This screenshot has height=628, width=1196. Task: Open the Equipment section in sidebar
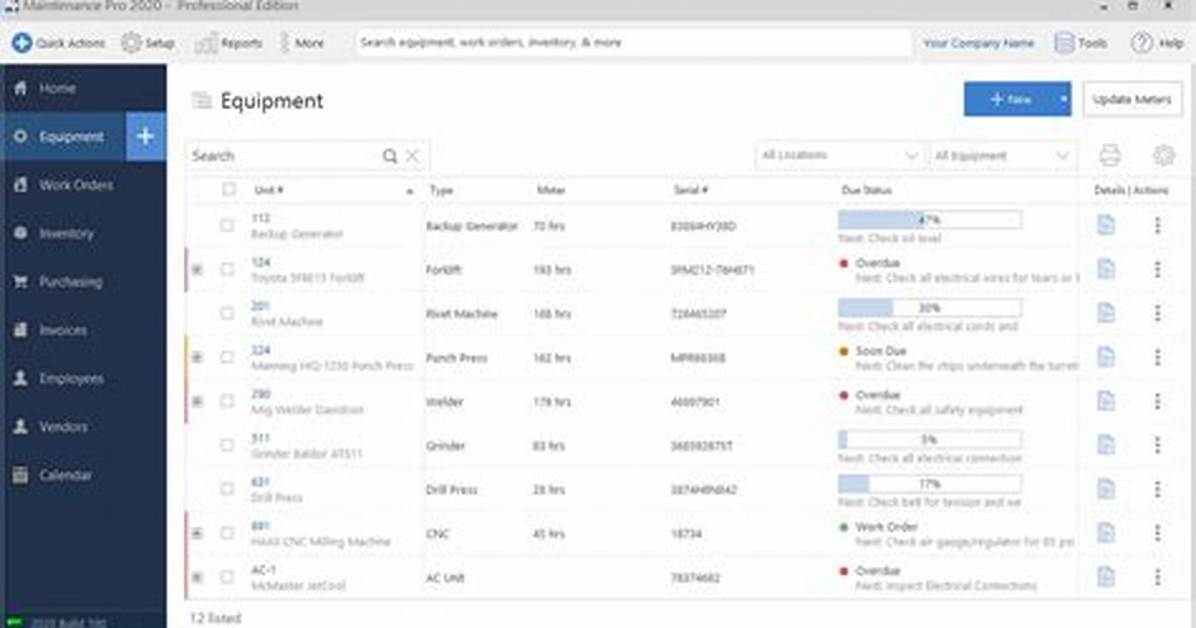(x=63, y=137)
